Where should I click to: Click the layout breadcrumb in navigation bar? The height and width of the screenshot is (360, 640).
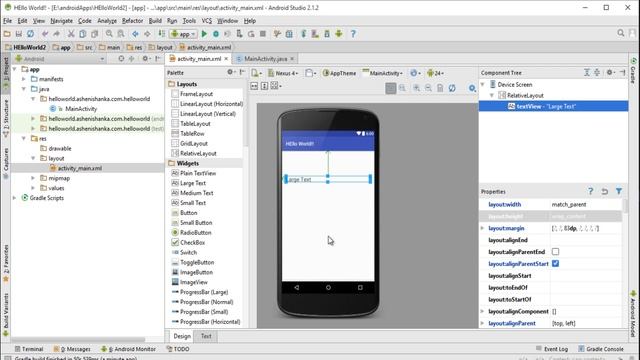[x=161, y=47]
